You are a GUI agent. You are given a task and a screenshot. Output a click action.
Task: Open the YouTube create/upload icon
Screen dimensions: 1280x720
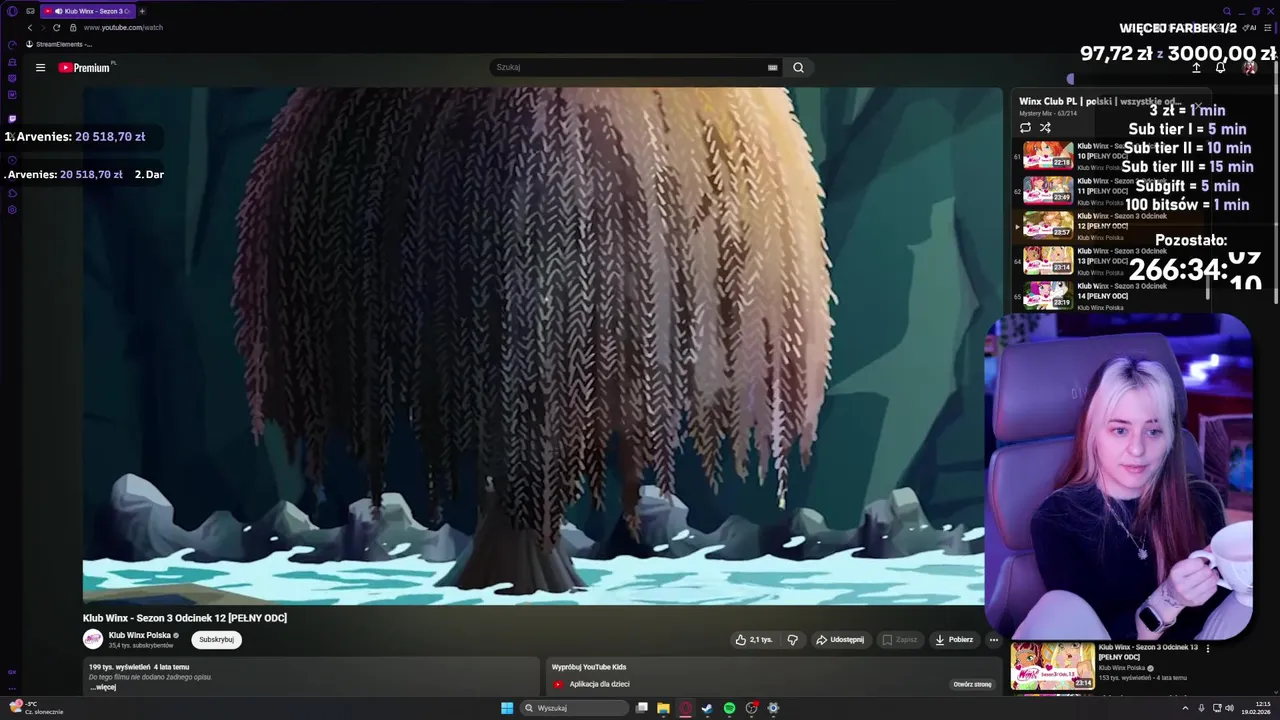tap(1196, 67)
